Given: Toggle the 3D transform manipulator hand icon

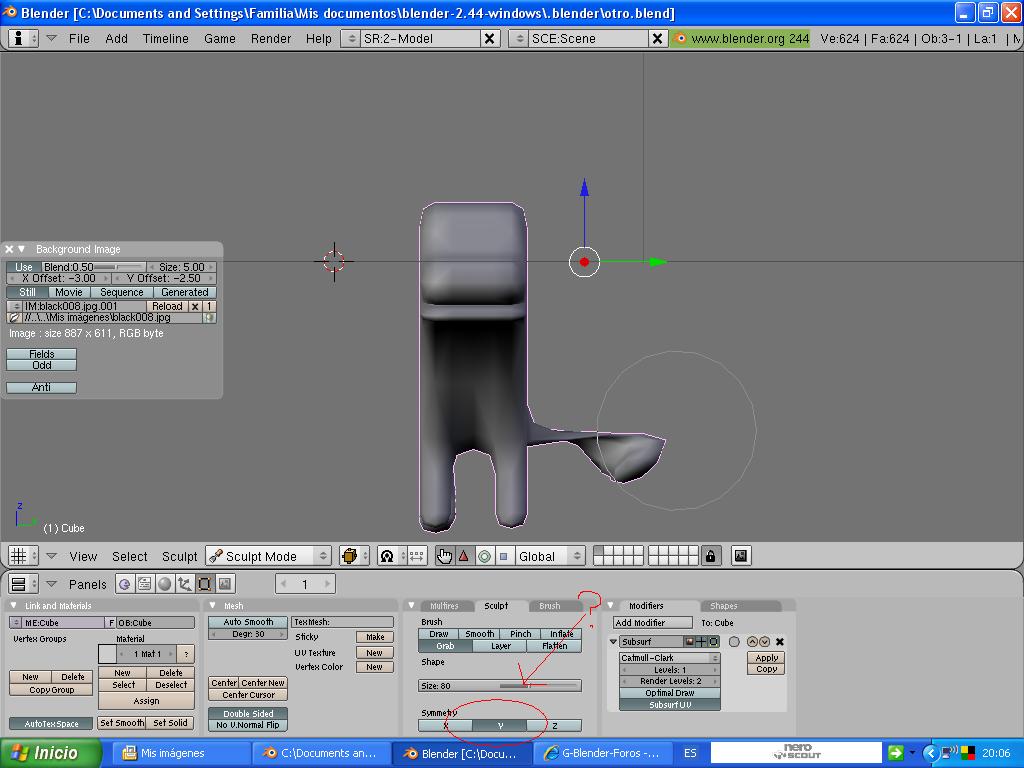Looking at the screenshot, I should pos(444,556).
